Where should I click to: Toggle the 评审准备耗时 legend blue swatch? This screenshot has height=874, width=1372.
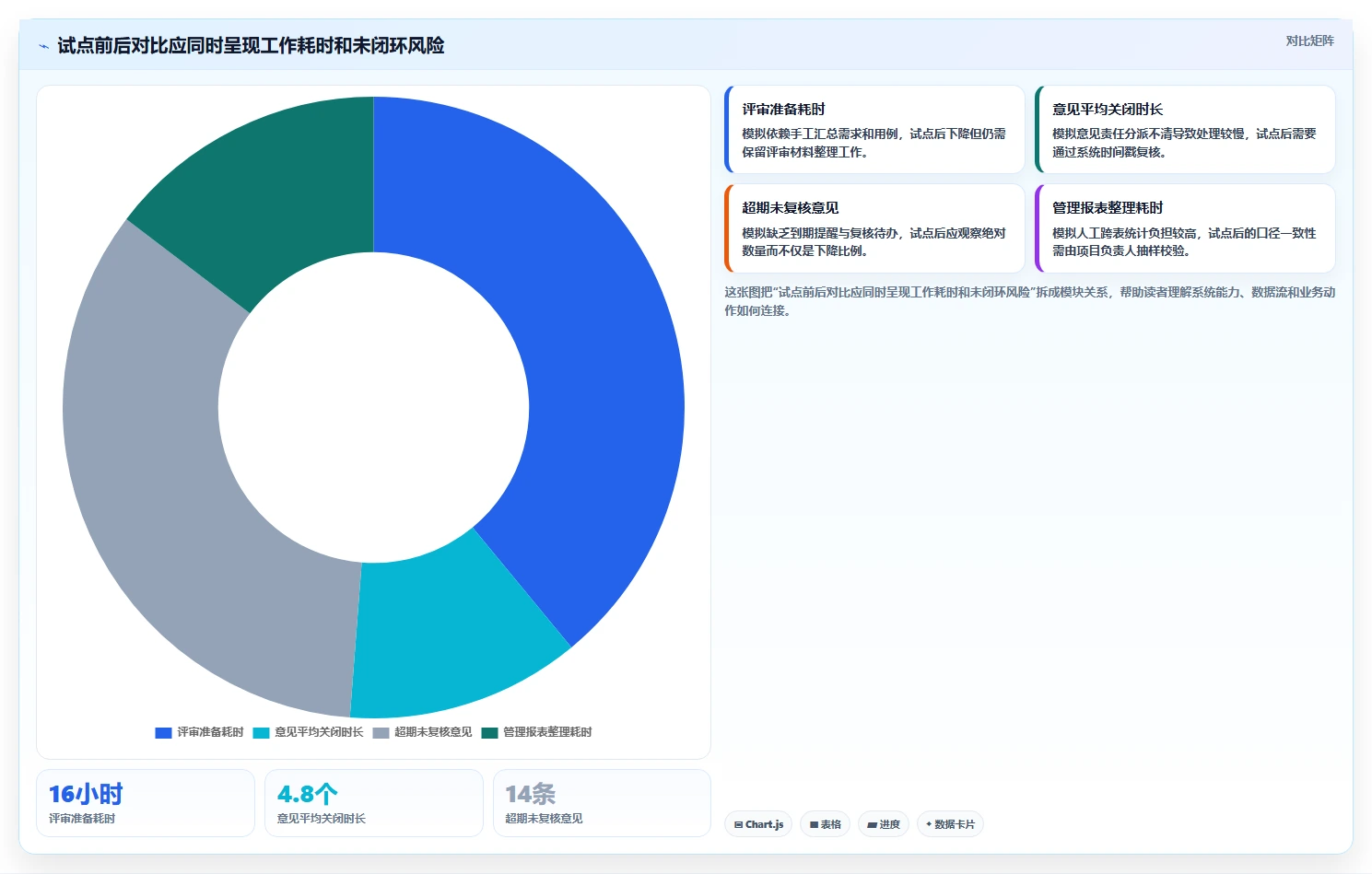tap(163, 733)
